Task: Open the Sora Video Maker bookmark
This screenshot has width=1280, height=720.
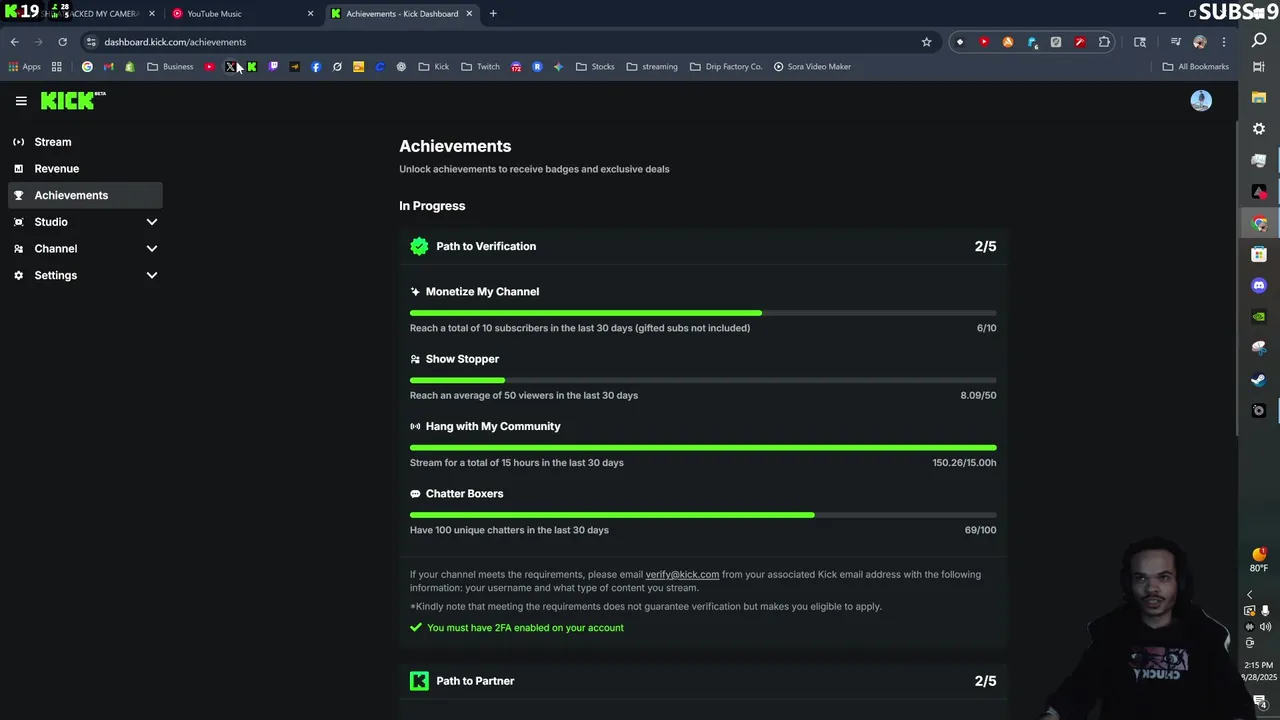Action: pos(812,67)
